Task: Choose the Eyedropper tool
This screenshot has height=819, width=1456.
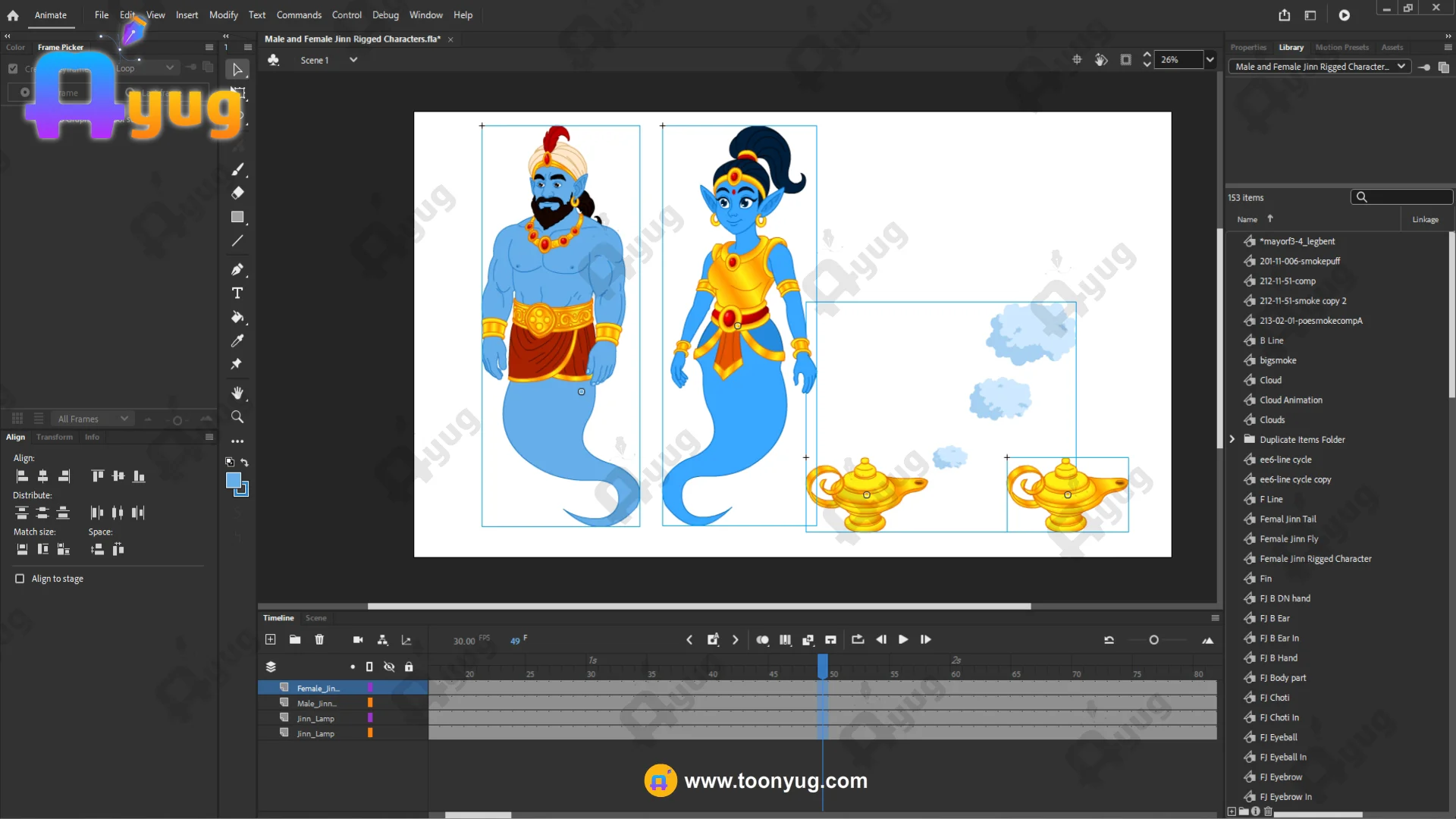Action: 237,340
